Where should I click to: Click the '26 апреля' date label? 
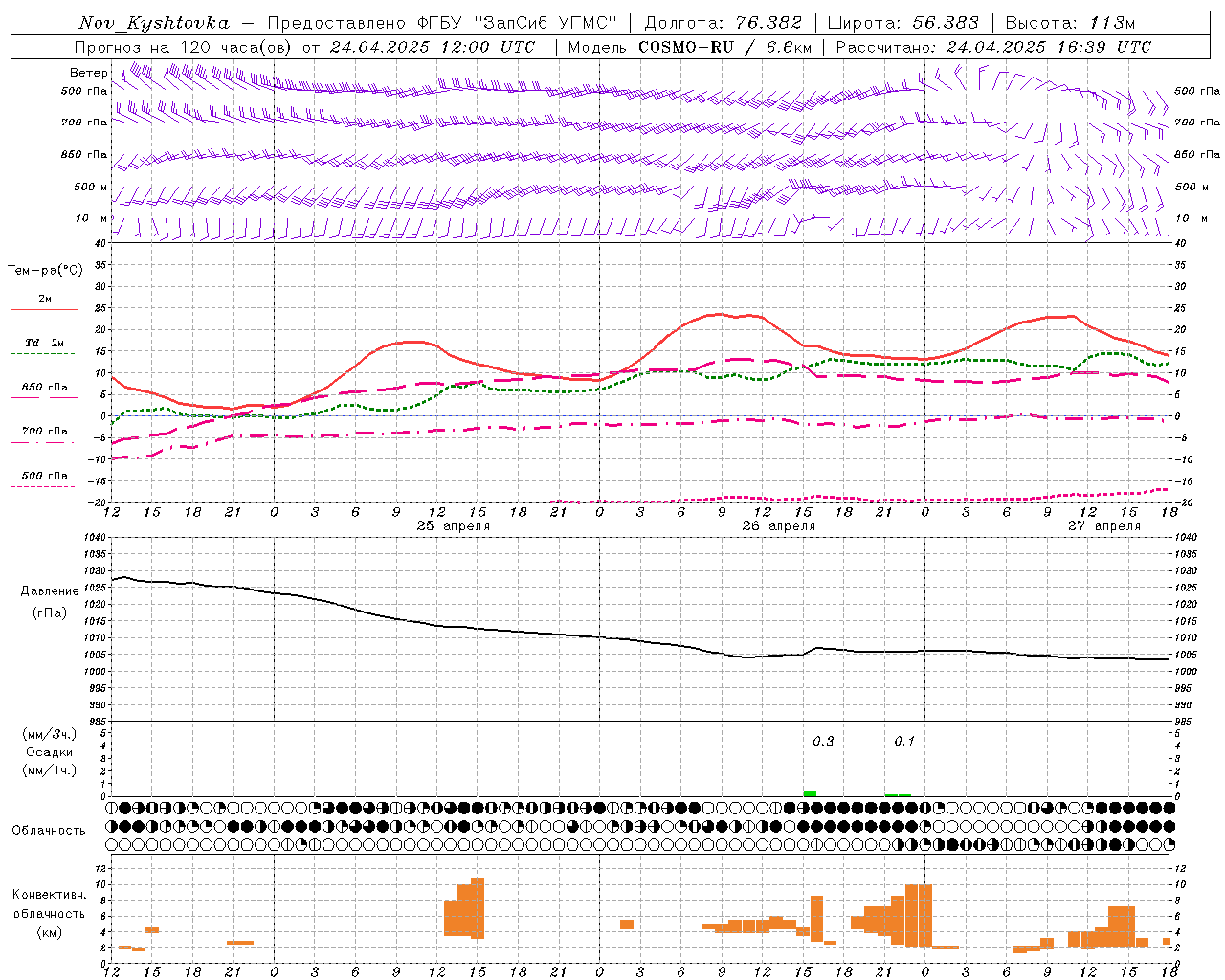779,526
